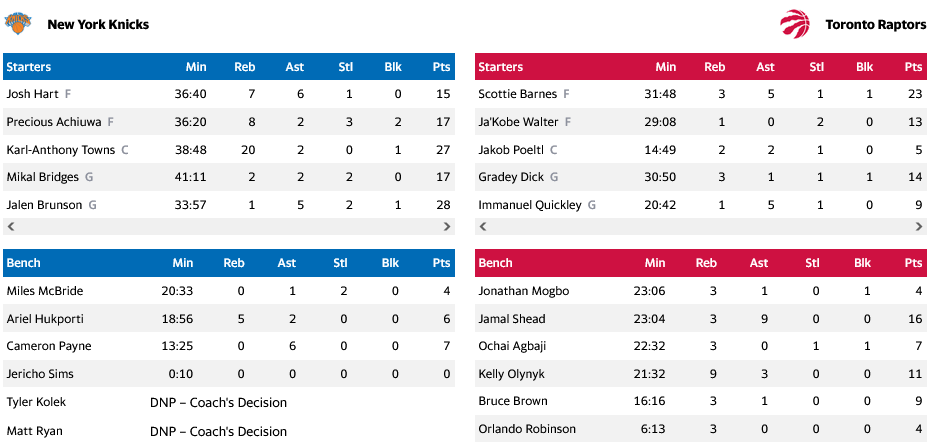Viewport: 938px width, 444px height.
Task: Click the Toronto Raptors logo
Action: coord(796,23)
